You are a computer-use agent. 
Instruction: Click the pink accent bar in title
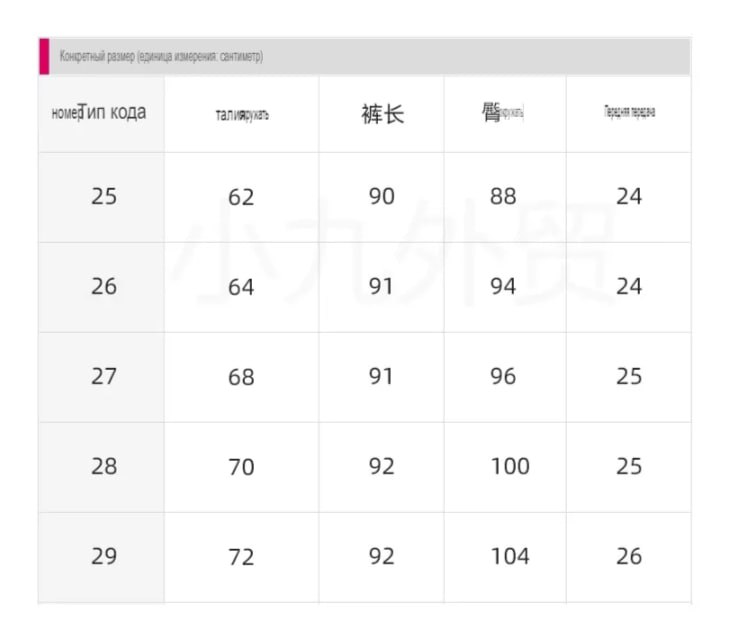pos(44,57)
